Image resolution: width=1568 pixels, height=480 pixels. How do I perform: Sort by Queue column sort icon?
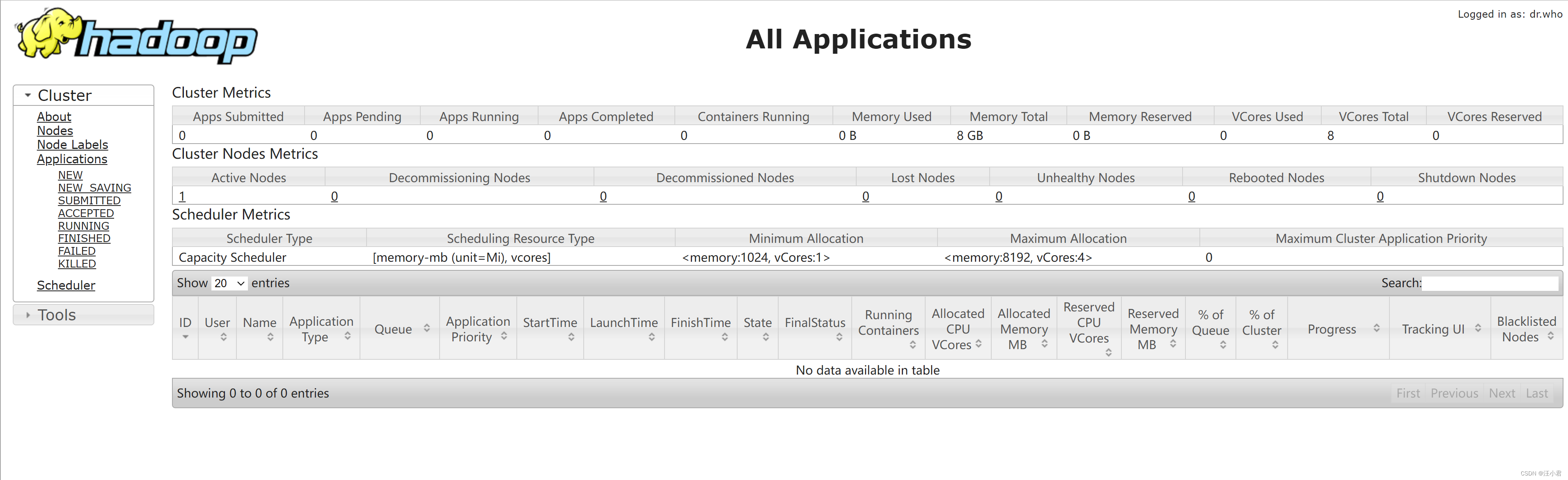click(427, 329)
